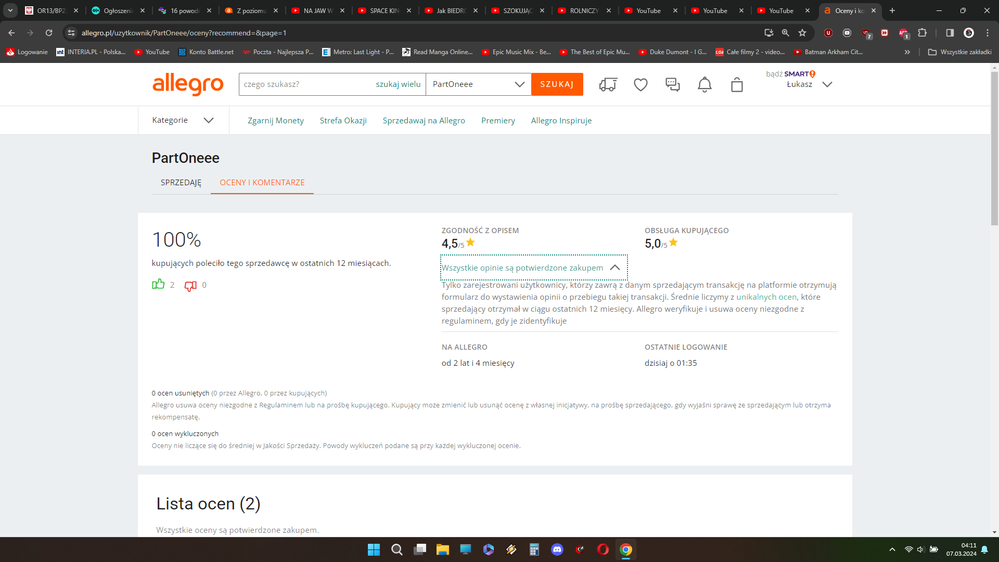Click the red U extension icon in toolbar

pos(828,32)
